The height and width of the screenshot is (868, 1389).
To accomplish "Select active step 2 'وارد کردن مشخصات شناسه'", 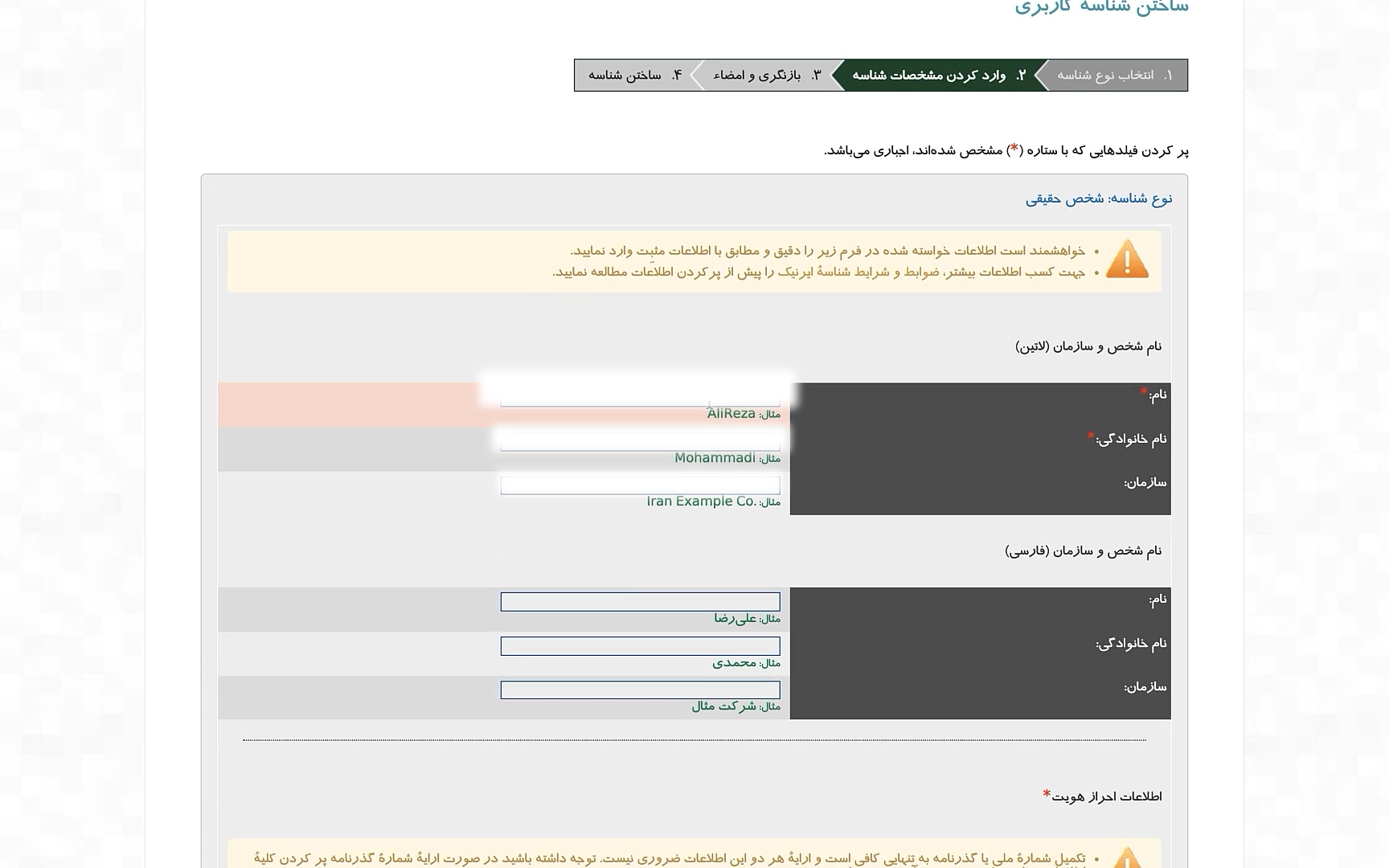I will pyautogui.click(x=938, y=76).
